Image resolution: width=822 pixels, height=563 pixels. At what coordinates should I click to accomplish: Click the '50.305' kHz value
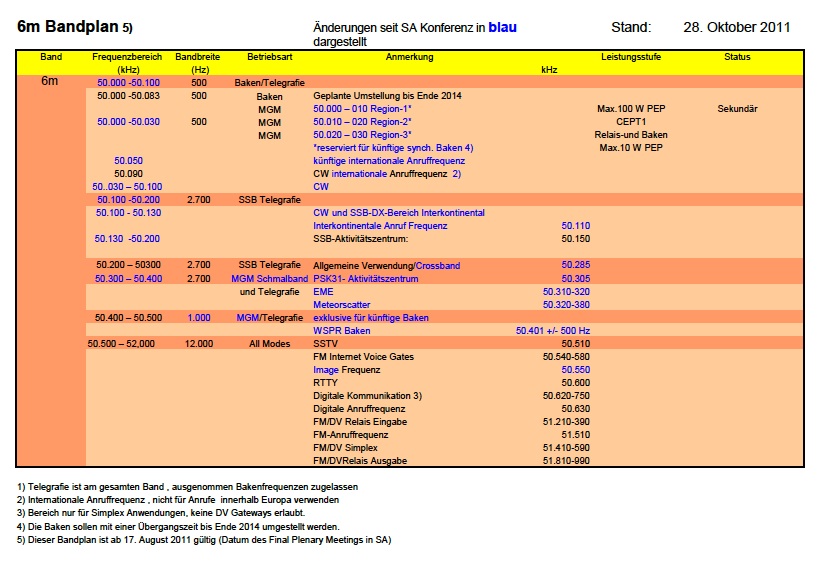576,278
